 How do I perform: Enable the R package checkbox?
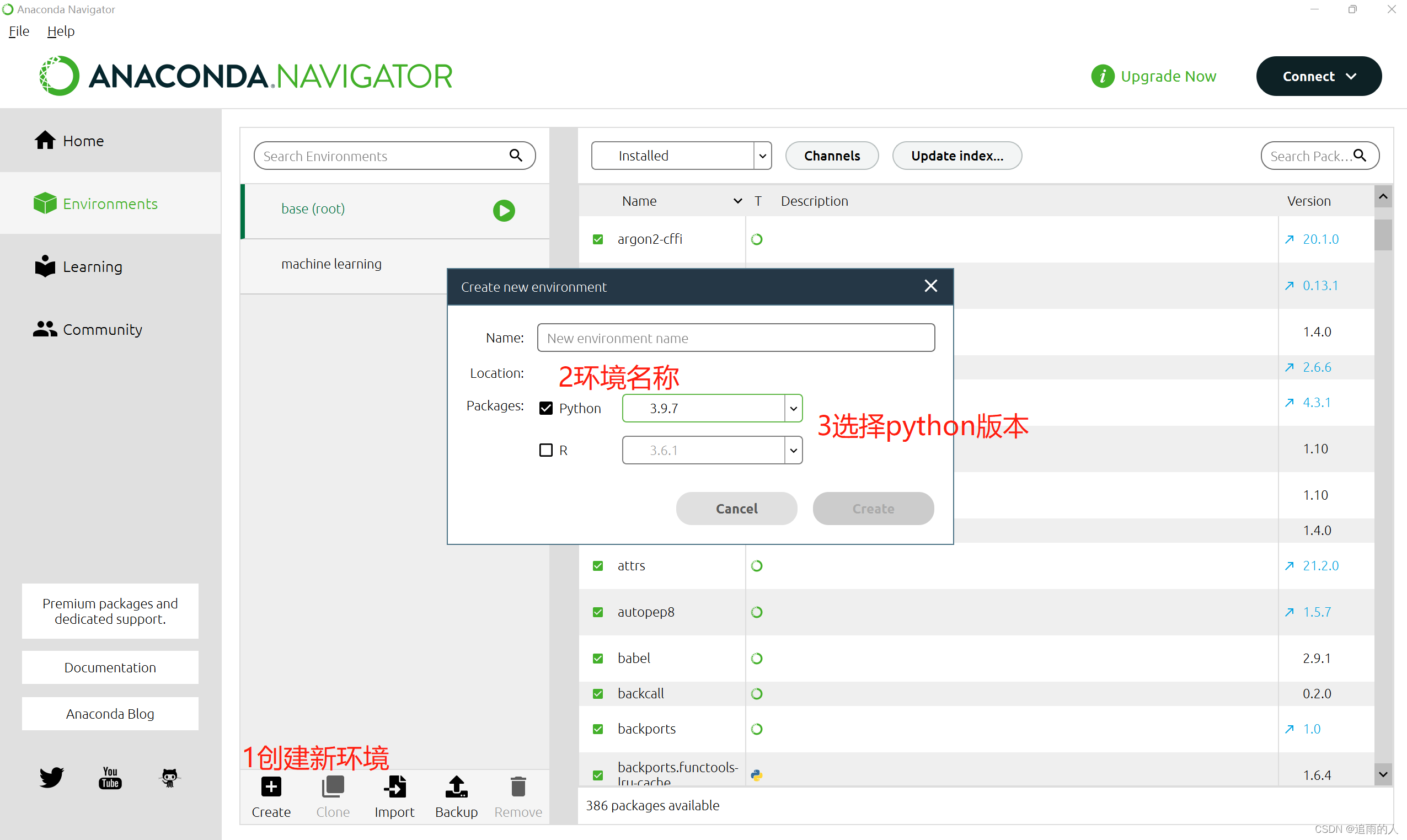[x=545, y=450]
